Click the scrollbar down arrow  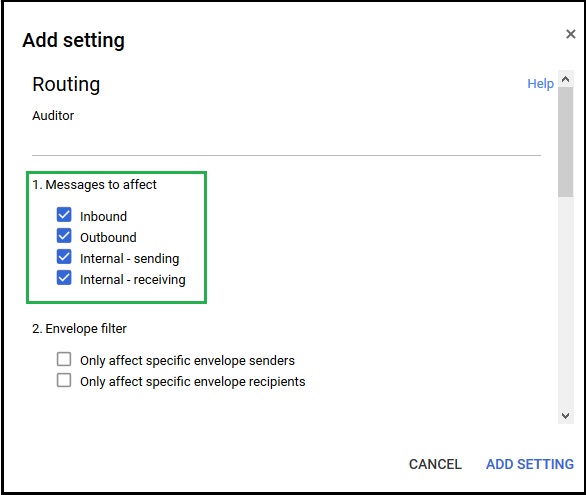pyautogui.click(x=565, y=416)
